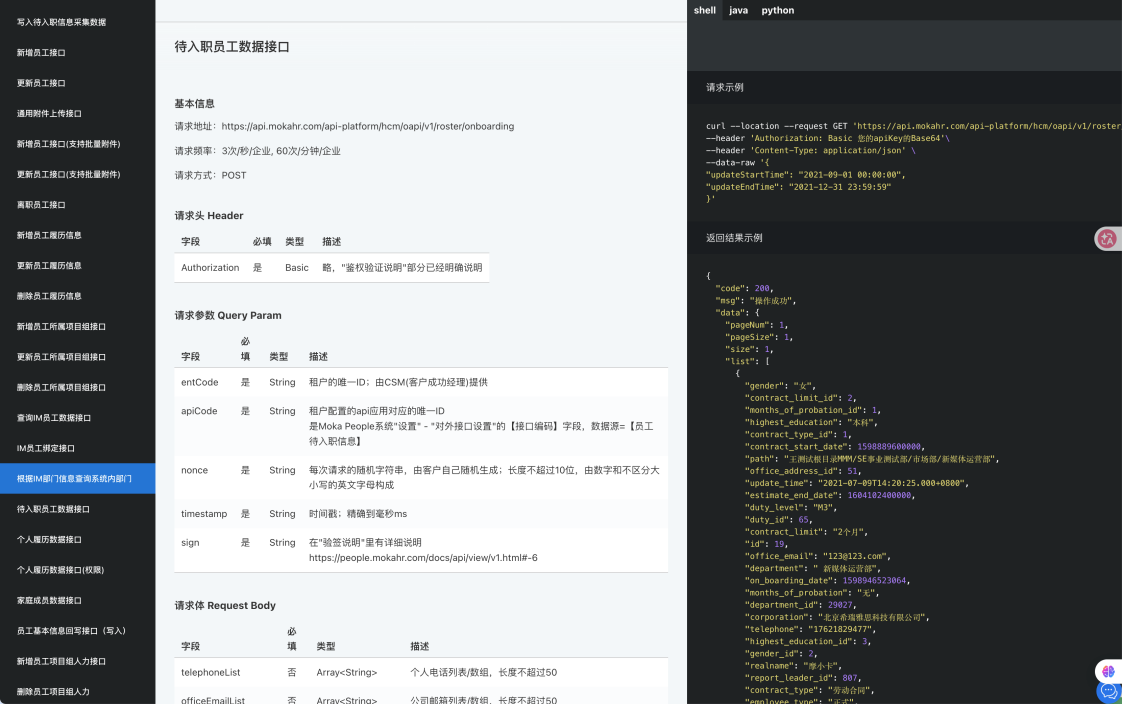The height and width of the screenshot is (704, 1122).
Task: Click the 请求头 Header section heading
Action: (x=209, y=215)
